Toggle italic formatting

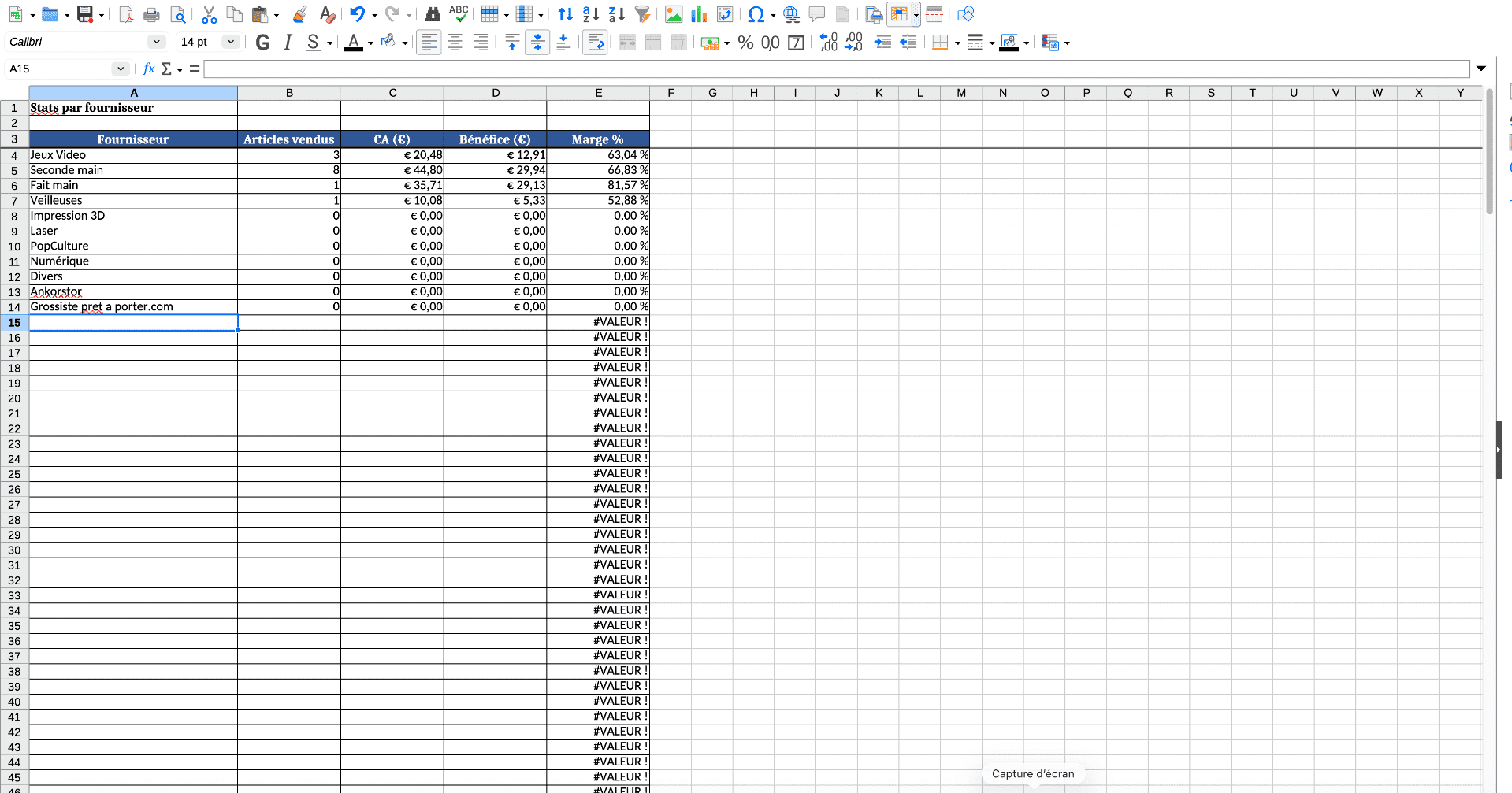click(288, 43)
